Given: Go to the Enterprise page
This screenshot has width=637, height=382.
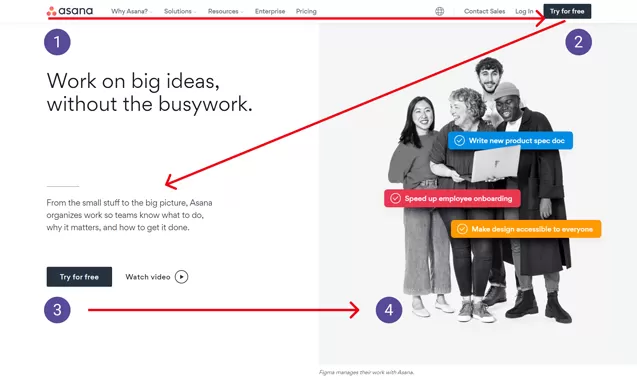Looking at the screenshot, I should [x=270, y=11].
